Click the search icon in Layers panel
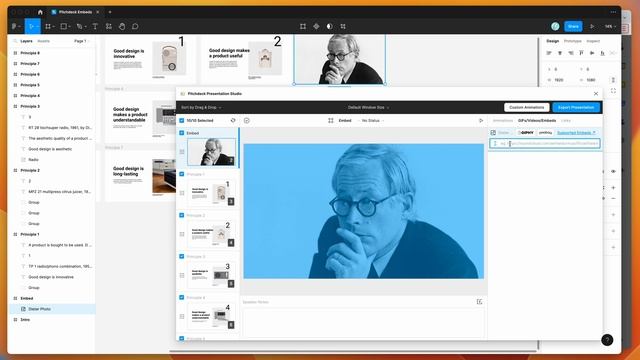Viewport: 640px width, 360px height. click(x=16, y=41)
